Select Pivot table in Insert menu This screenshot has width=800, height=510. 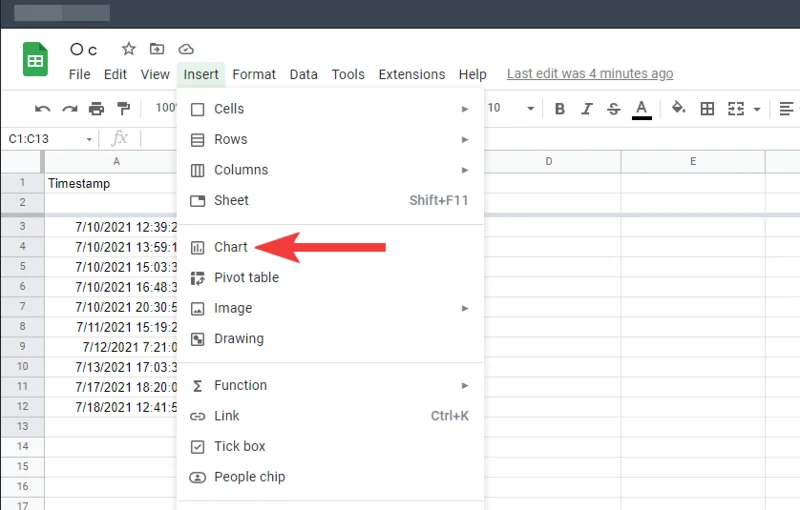[246, 278]
